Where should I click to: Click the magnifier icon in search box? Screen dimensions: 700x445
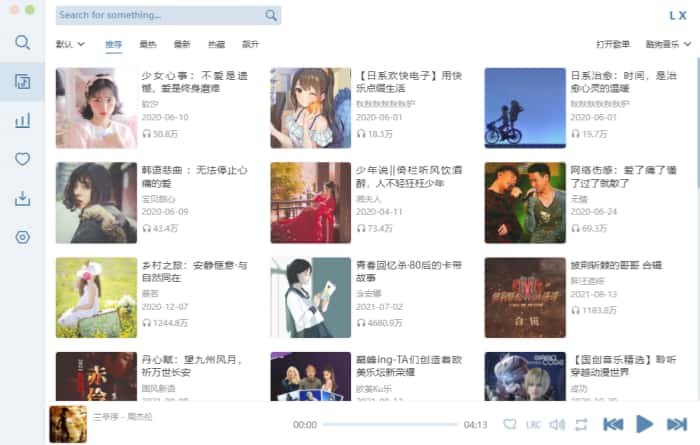271,15
